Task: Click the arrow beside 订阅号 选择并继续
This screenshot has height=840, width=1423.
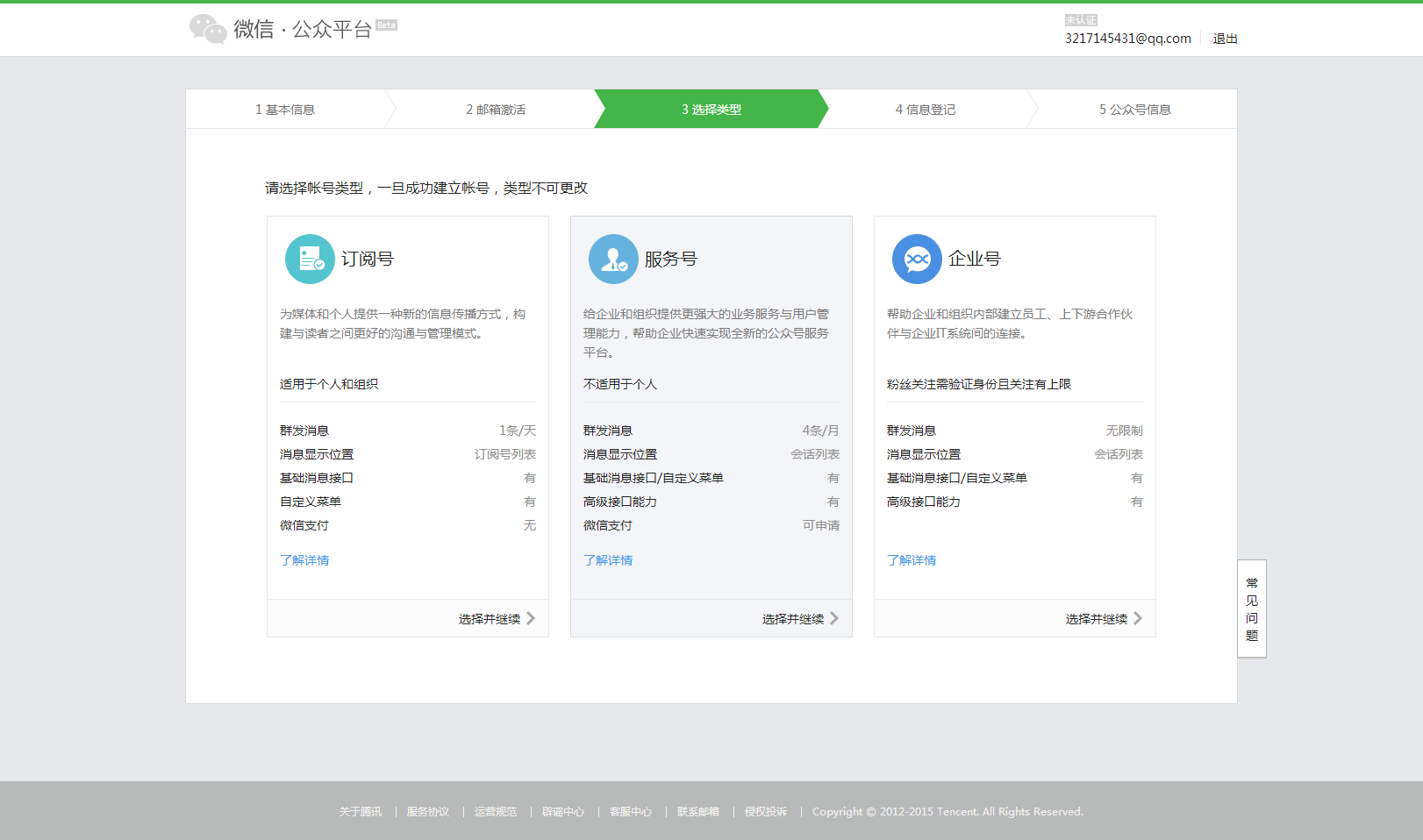Action: [531, 618]
